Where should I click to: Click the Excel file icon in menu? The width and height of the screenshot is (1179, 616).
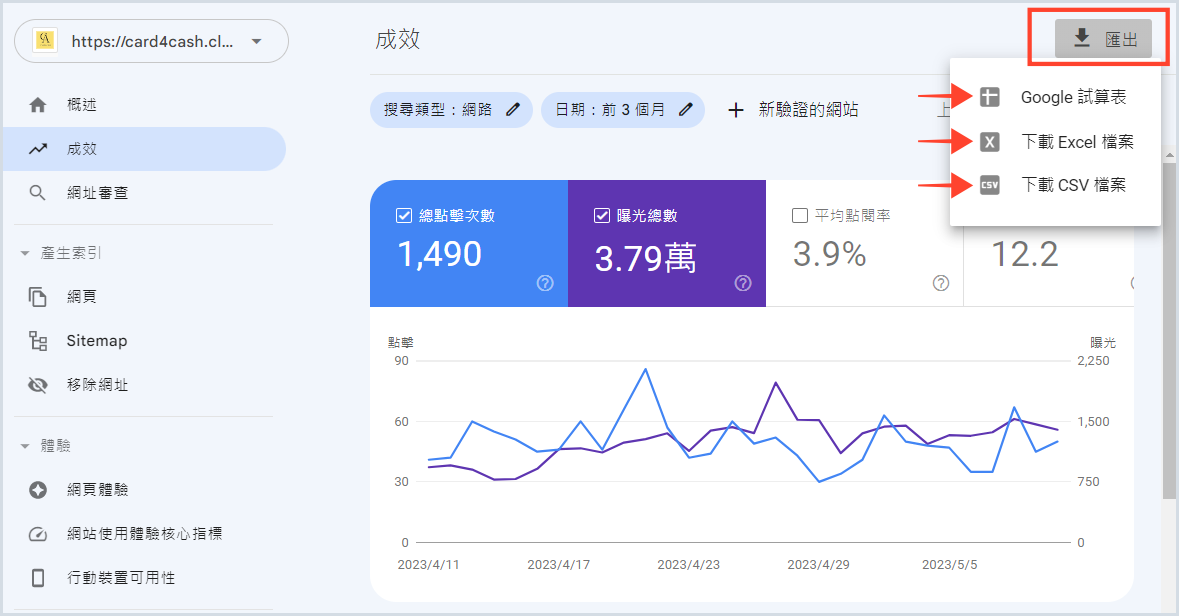tap(989, 141)
